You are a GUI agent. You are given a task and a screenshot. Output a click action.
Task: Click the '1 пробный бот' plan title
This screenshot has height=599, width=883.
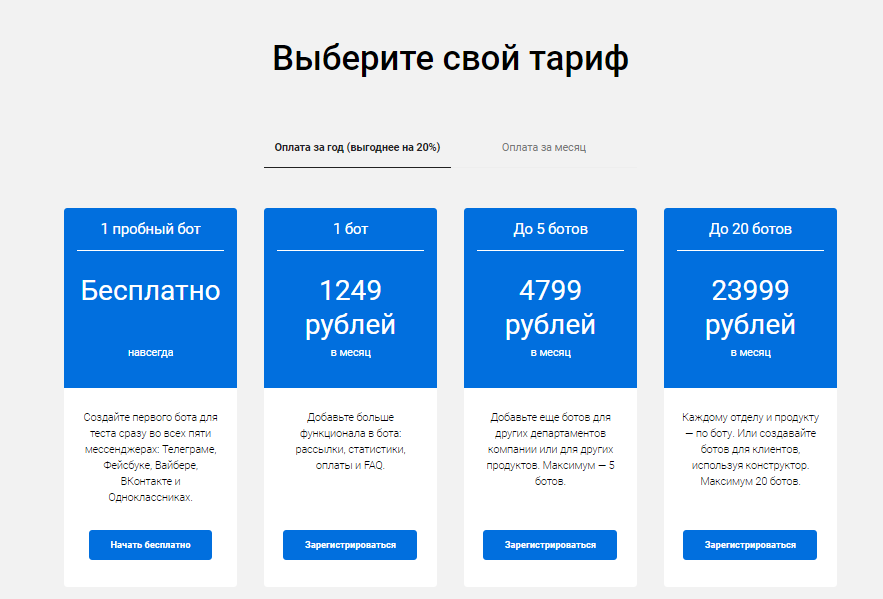[x=150, y=229]
